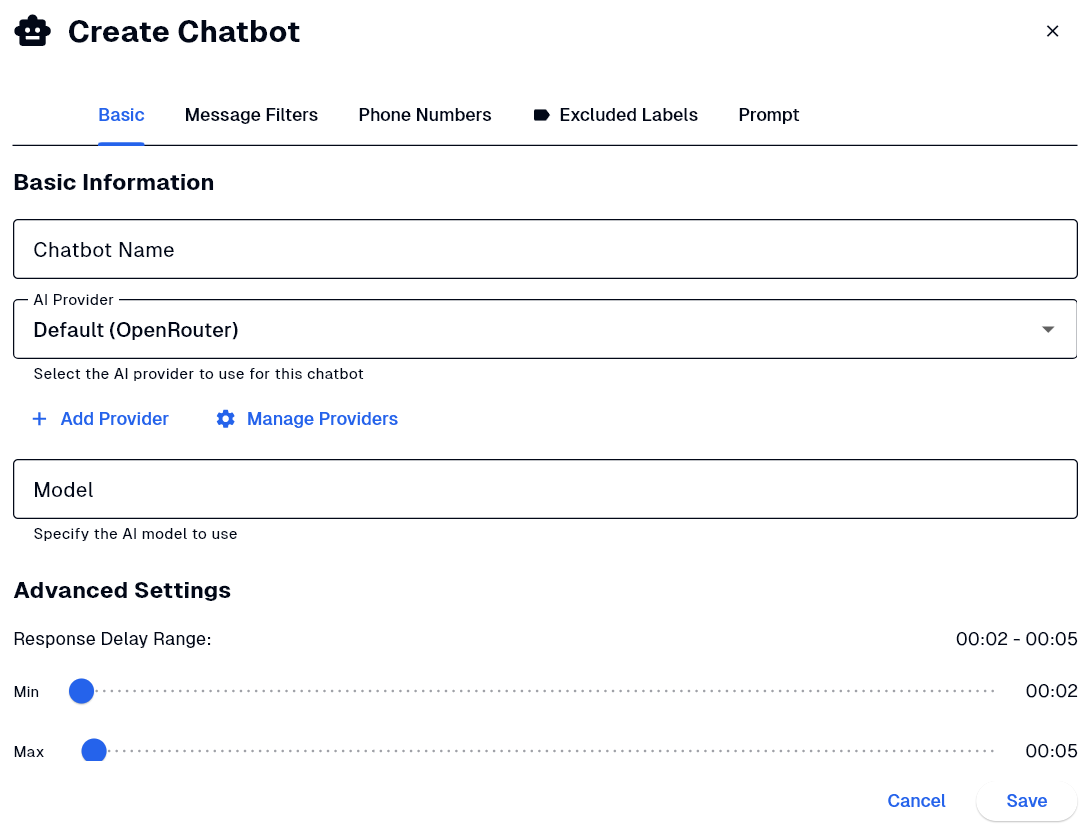Viewport: 1087px width, 832px height.
Task: Click the Basic Information heading
Action: (x=114, y=182)
